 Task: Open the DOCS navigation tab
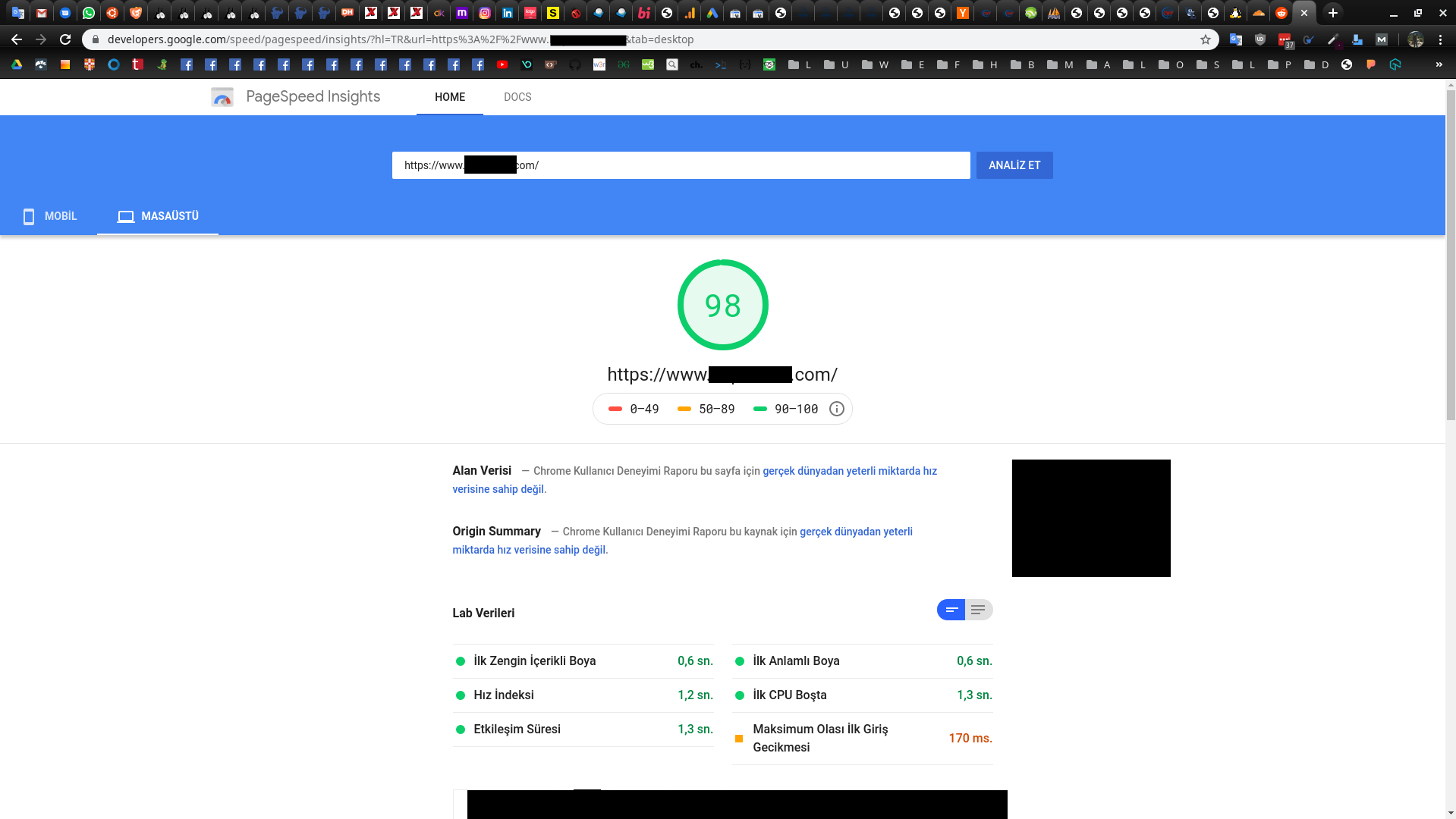517,97
